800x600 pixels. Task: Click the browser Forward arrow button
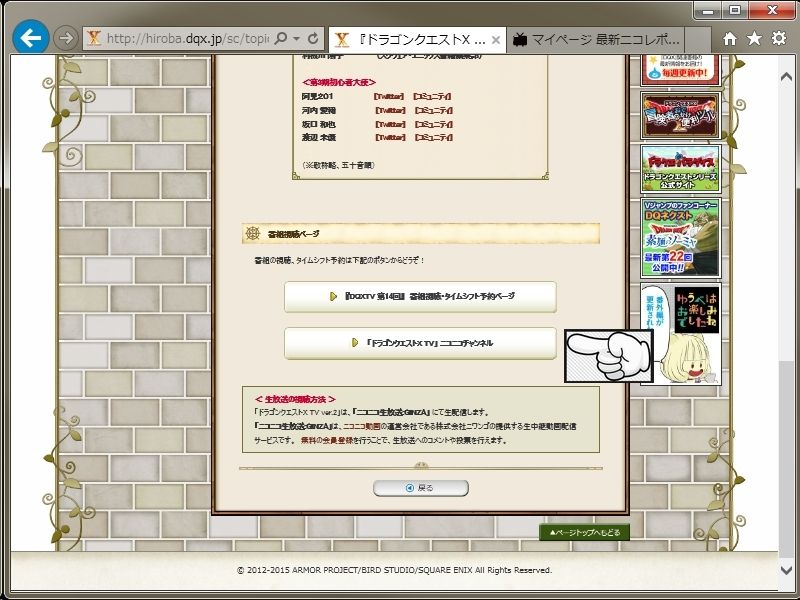(66, 38)
